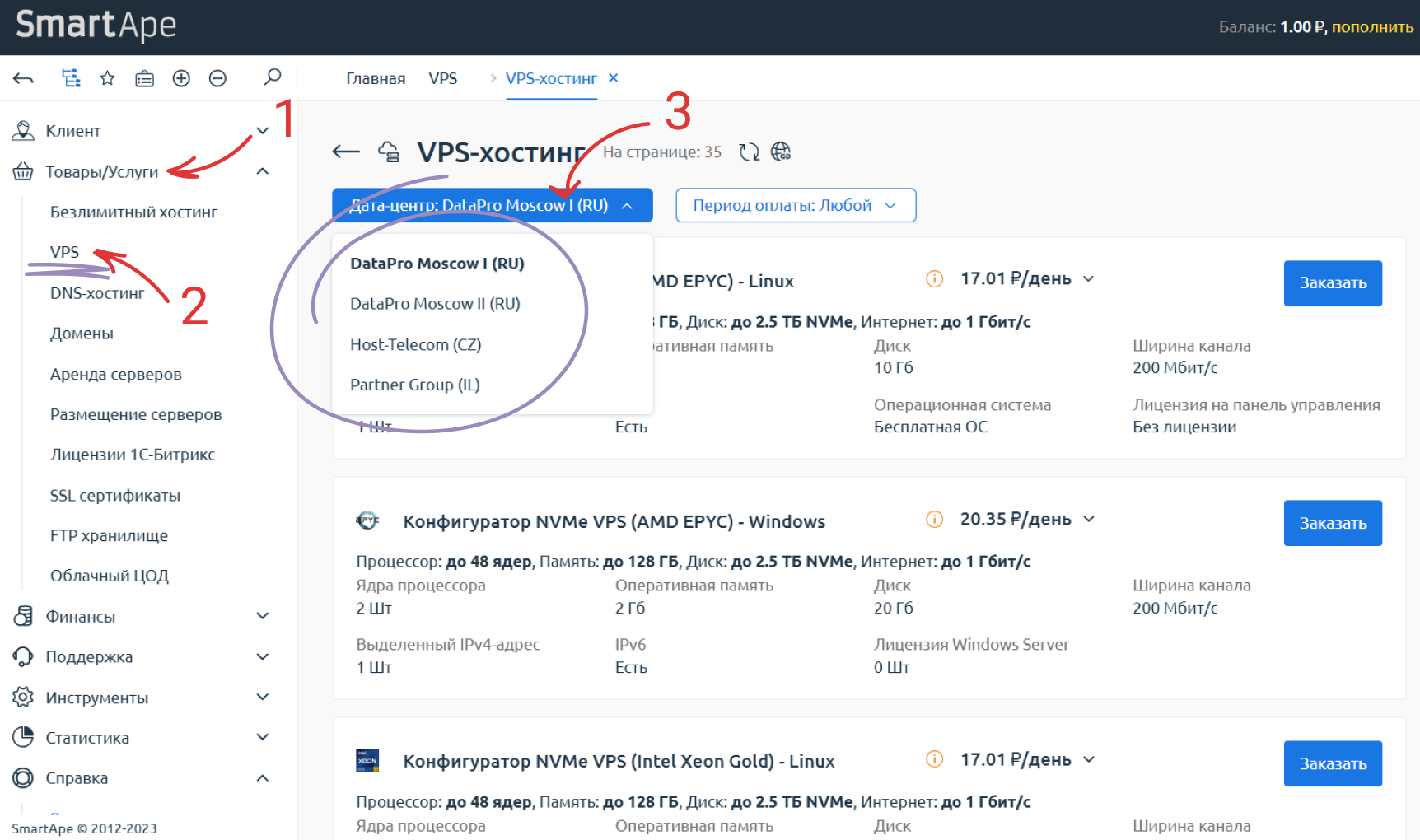Viewport: 1420px width, 840px height.
Task: Switch to the VPS tab
Action: pyautogui.click(x=443, y=78)
